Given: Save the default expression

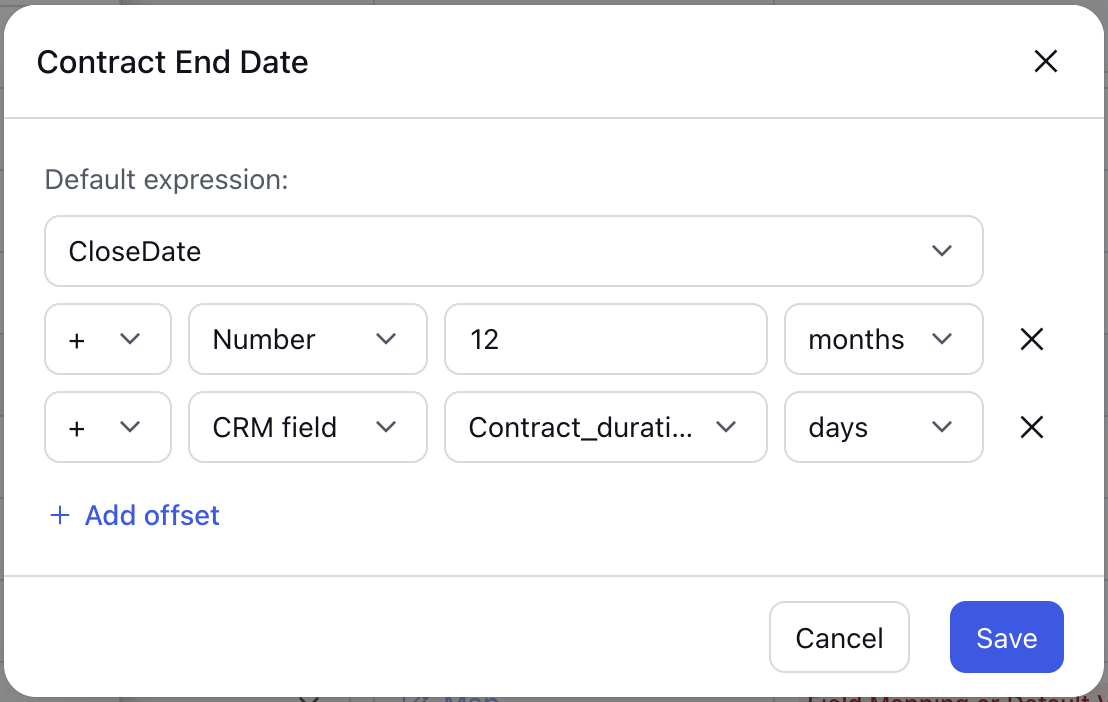Looking at the screenshot, I should (1006, 637).
